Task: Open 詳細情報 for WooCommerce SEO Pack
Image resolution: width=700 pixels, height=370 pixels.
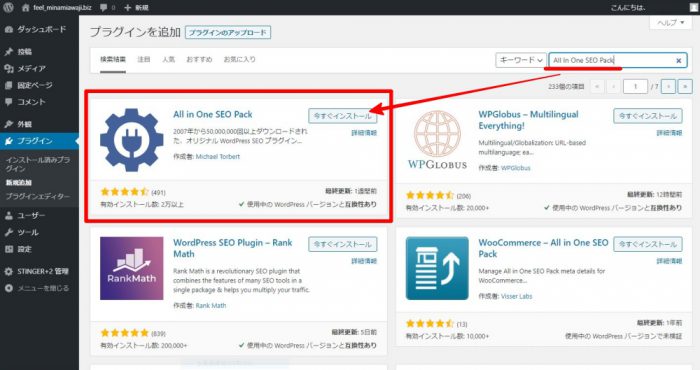Action: (x=669, y=261)
